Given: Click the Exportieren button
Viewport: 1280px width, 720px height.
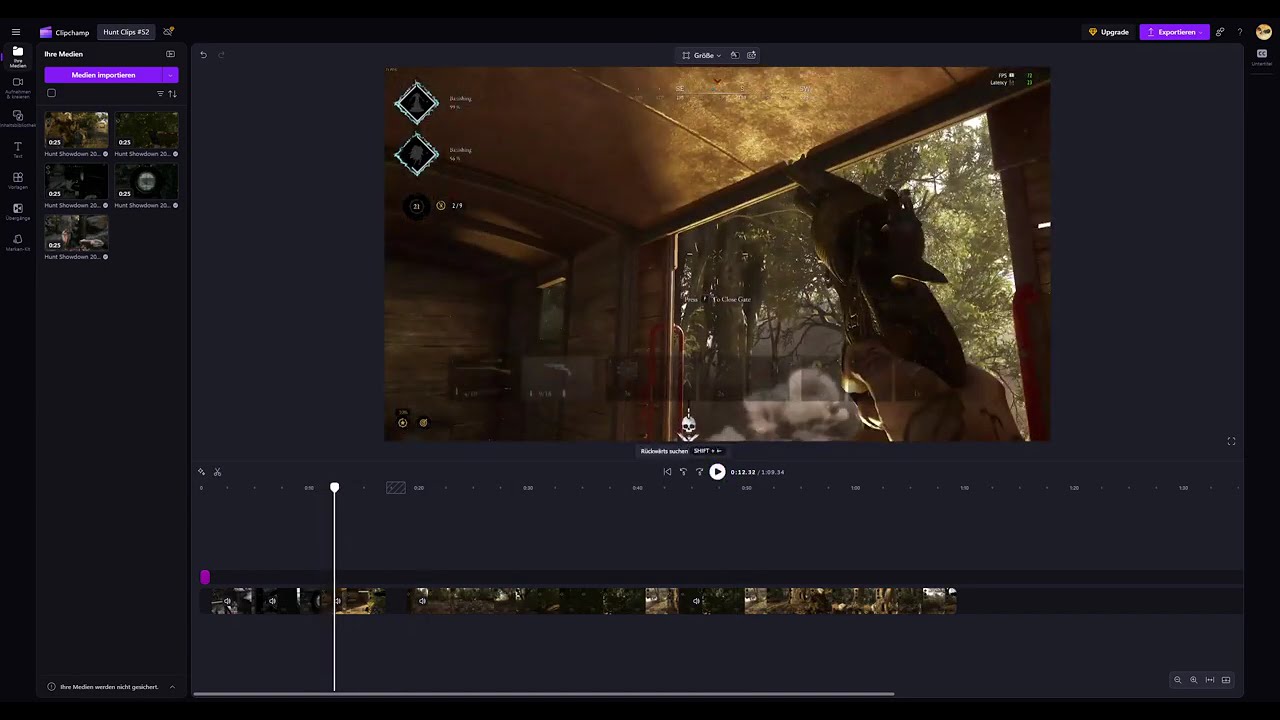Looking at the screenshot, I should click(1174, 32).
